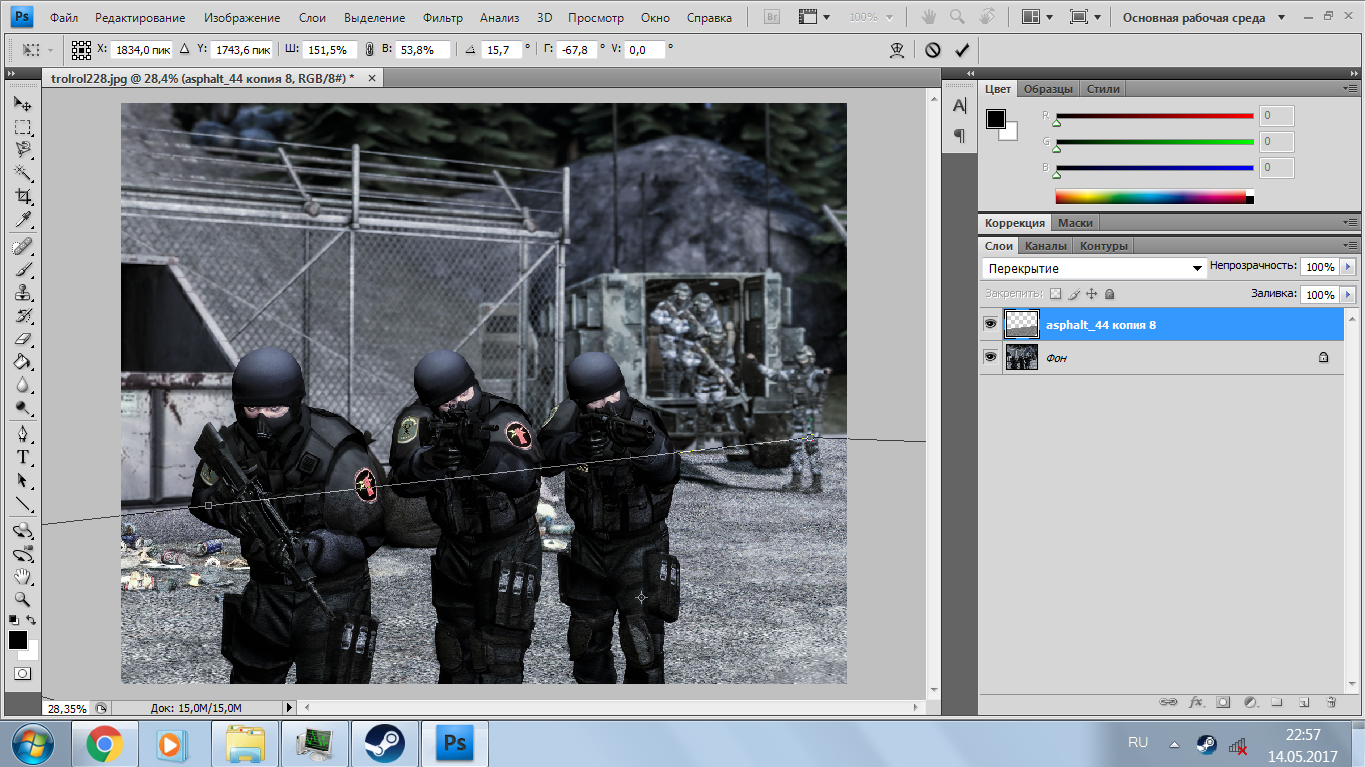Open the Screen Mode dropdown

click(1085, 17)
